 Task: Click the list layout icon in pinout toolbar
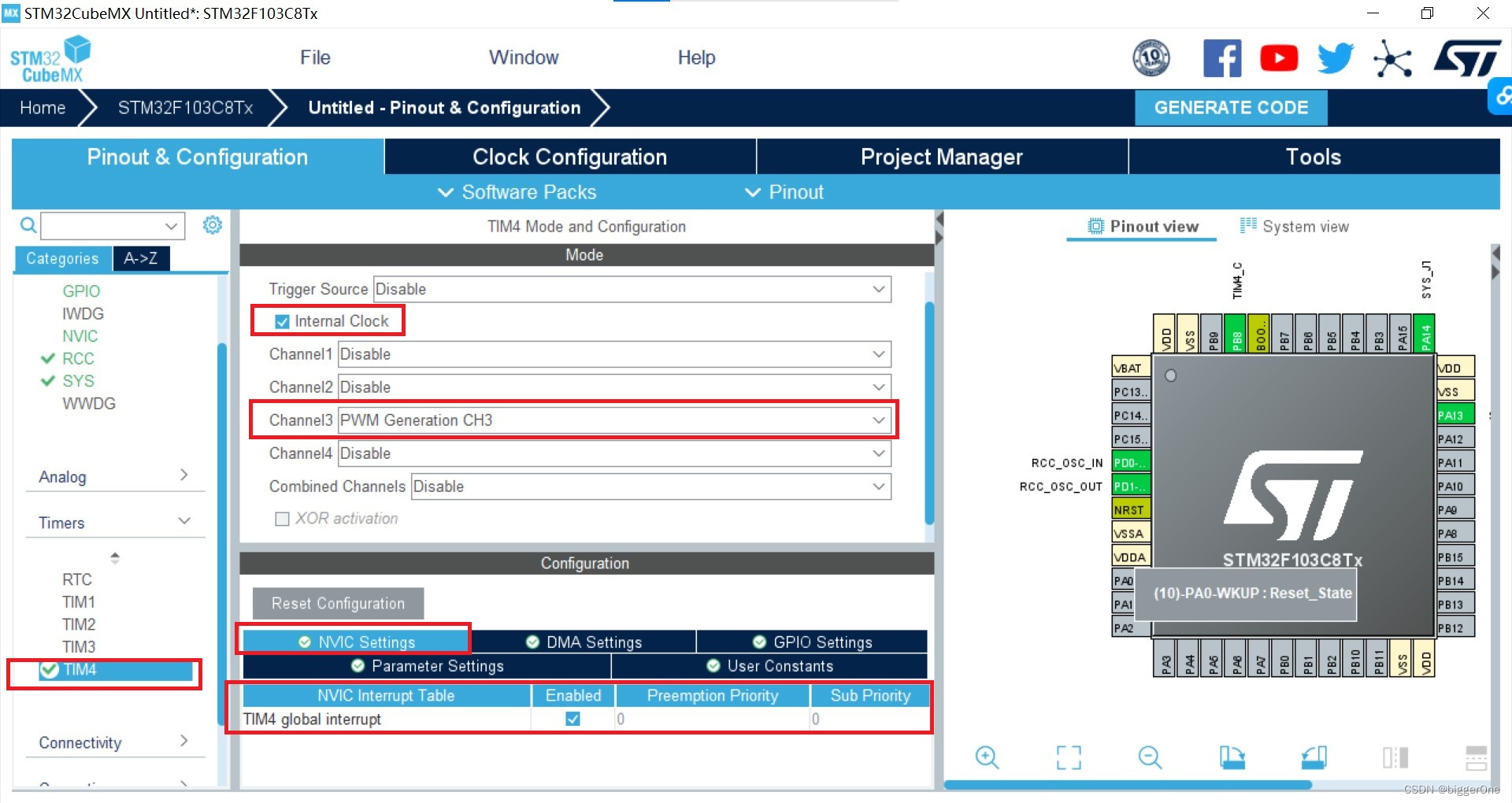coord(1477,757)
